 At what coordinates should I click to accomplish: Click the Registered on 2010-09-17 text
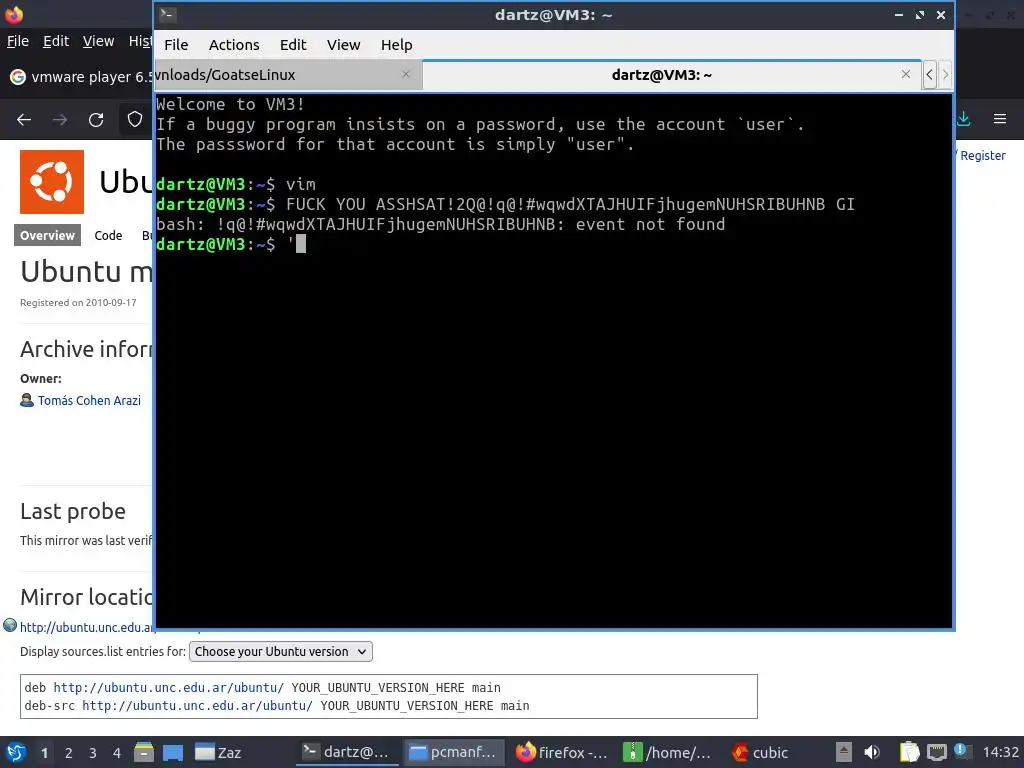pos(78,302)
